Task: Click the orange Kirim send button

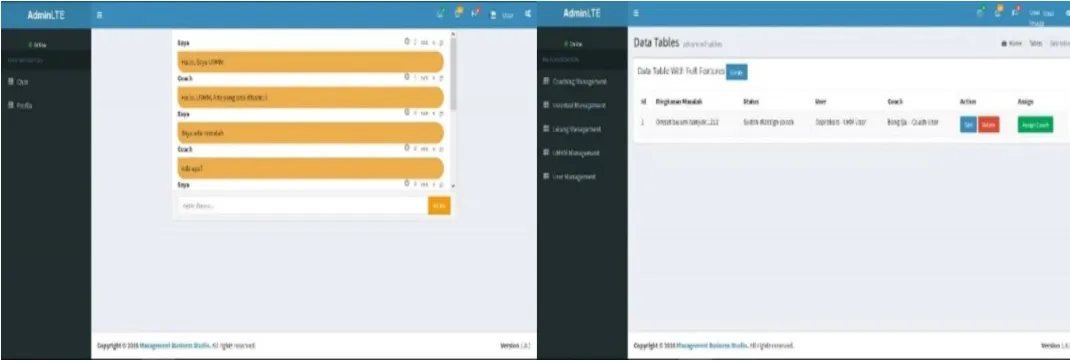Action: coord(439,205)
